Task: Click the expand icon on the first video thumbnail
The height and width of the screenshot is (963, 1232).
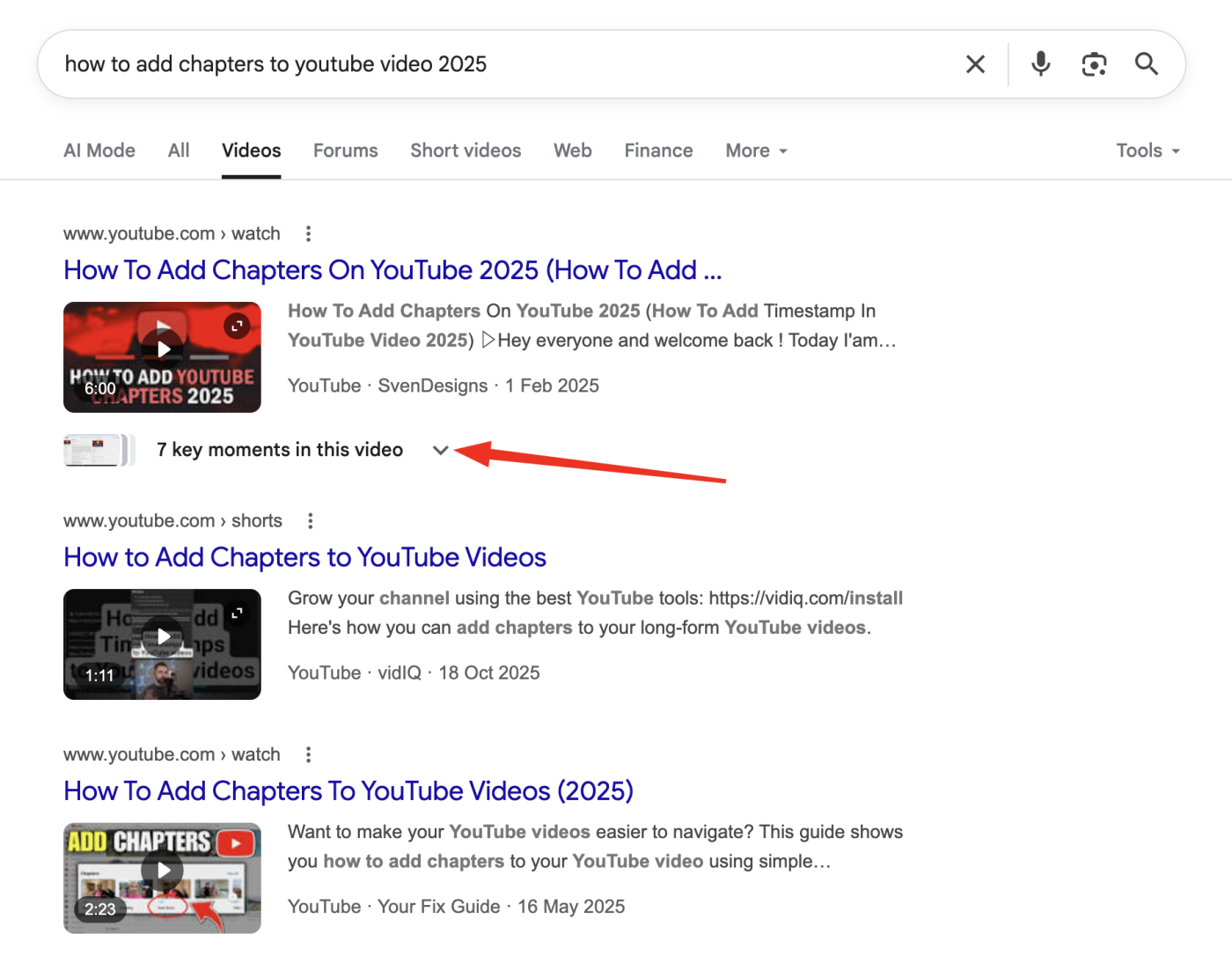Action: tap(236, 325)
